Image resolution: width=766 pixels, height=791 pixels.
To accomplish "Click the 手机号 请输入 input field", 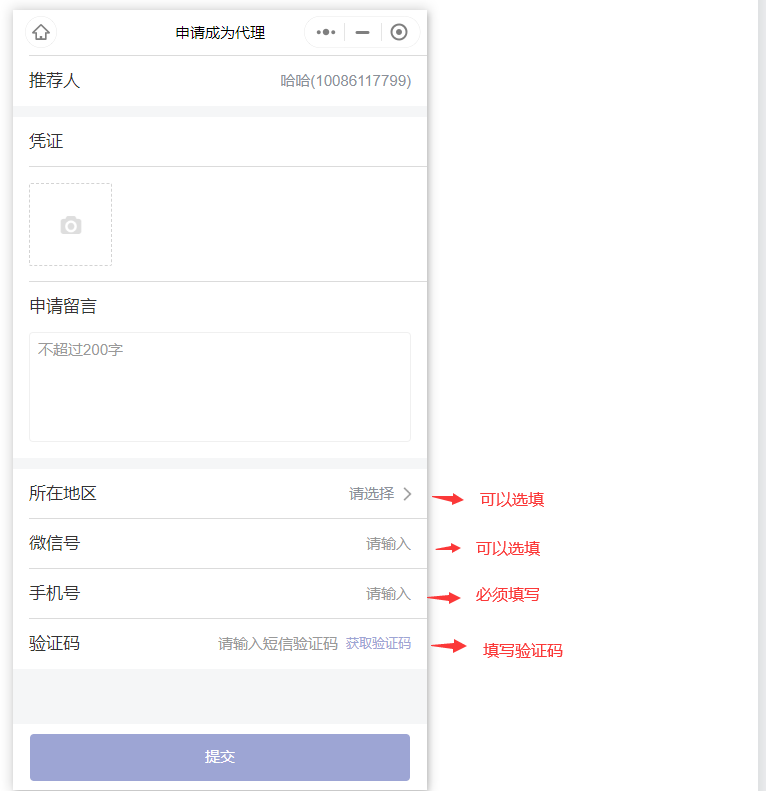I will click(x=388, y=594).
